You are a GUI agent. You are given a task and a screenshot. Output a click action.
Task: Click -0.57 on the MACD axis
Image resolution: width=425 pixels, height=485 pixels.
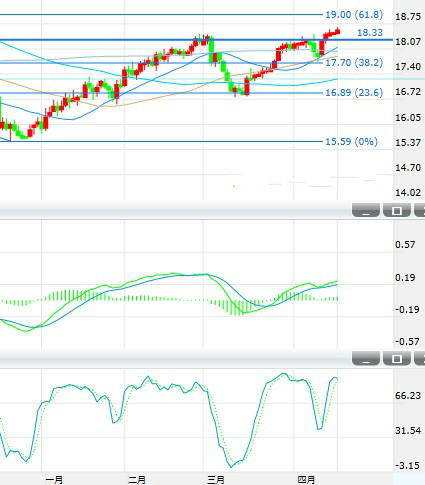407,341
